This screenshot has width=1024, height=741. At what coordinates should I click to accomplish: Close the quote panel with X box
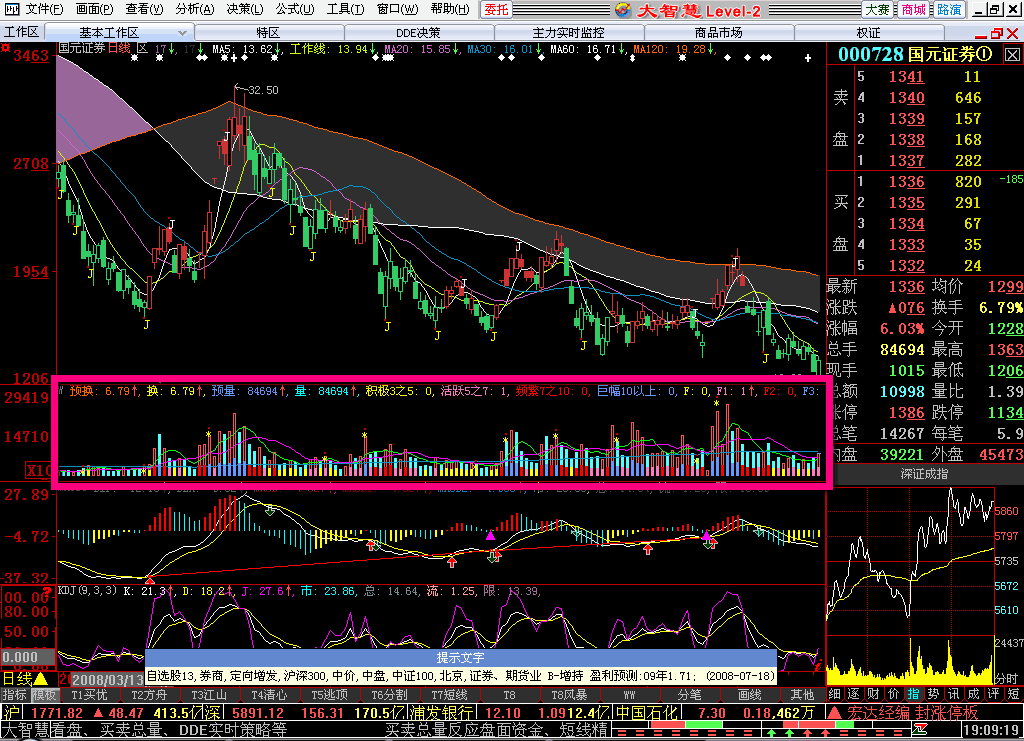pyautogui.click(x=1012, y=55)
